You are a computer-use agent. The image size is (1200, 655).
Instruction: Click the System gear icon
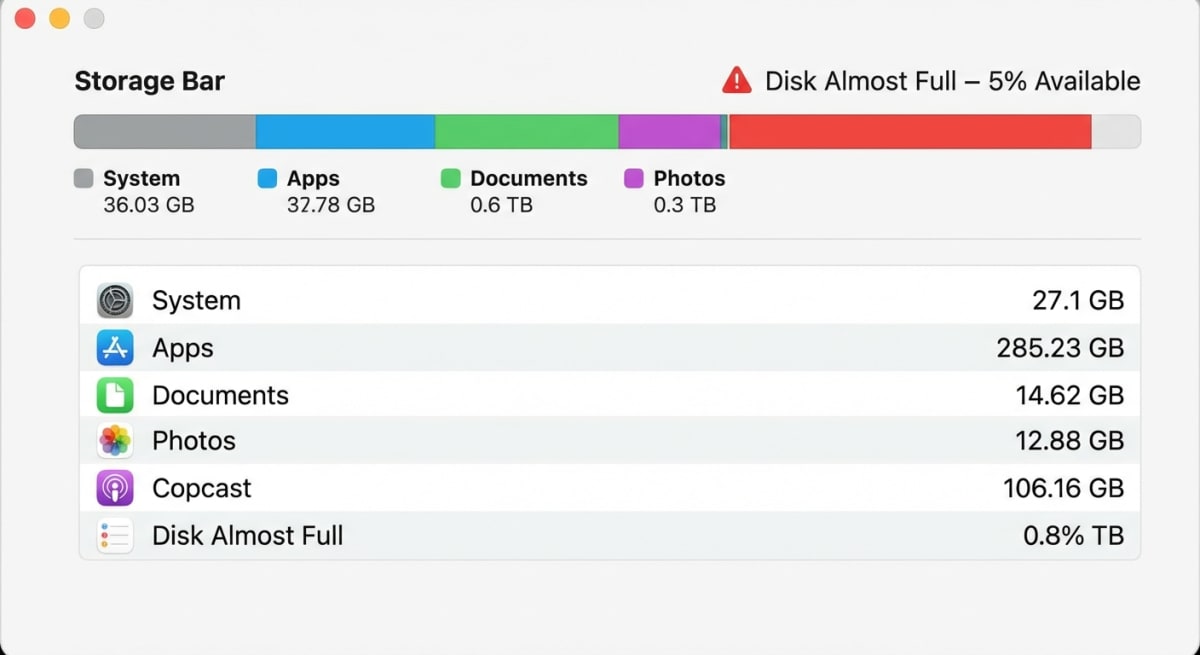(x=114, y=300)
